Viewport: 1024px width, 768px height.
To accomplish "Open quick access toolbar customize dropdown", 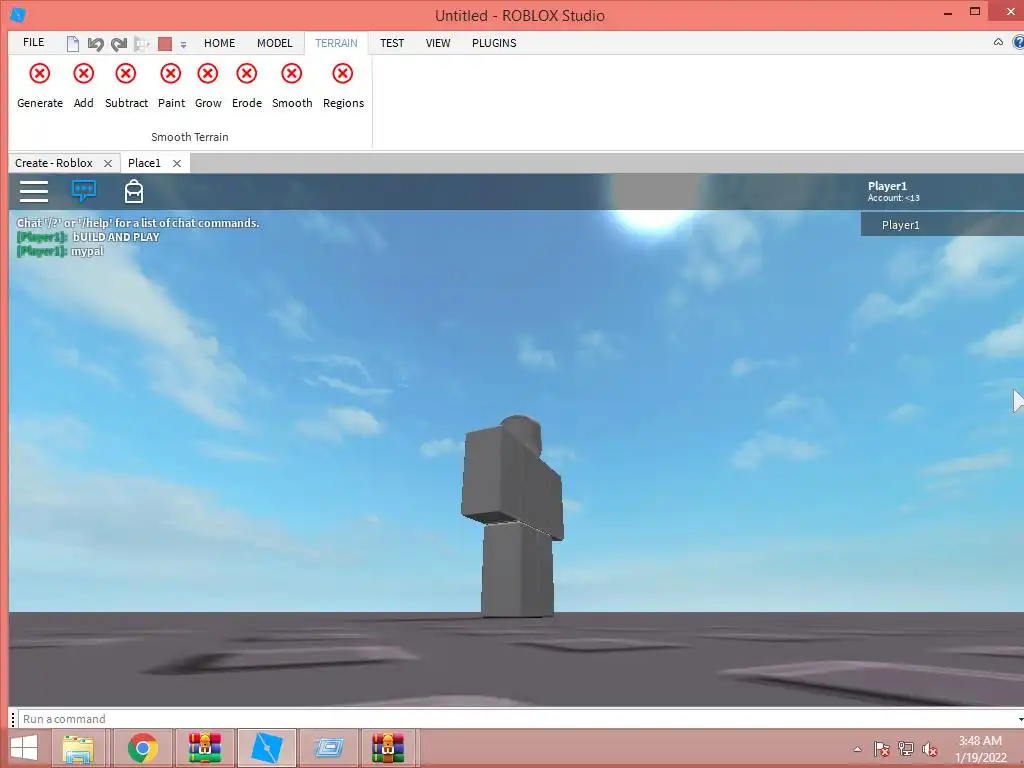I will click(184, 45).
